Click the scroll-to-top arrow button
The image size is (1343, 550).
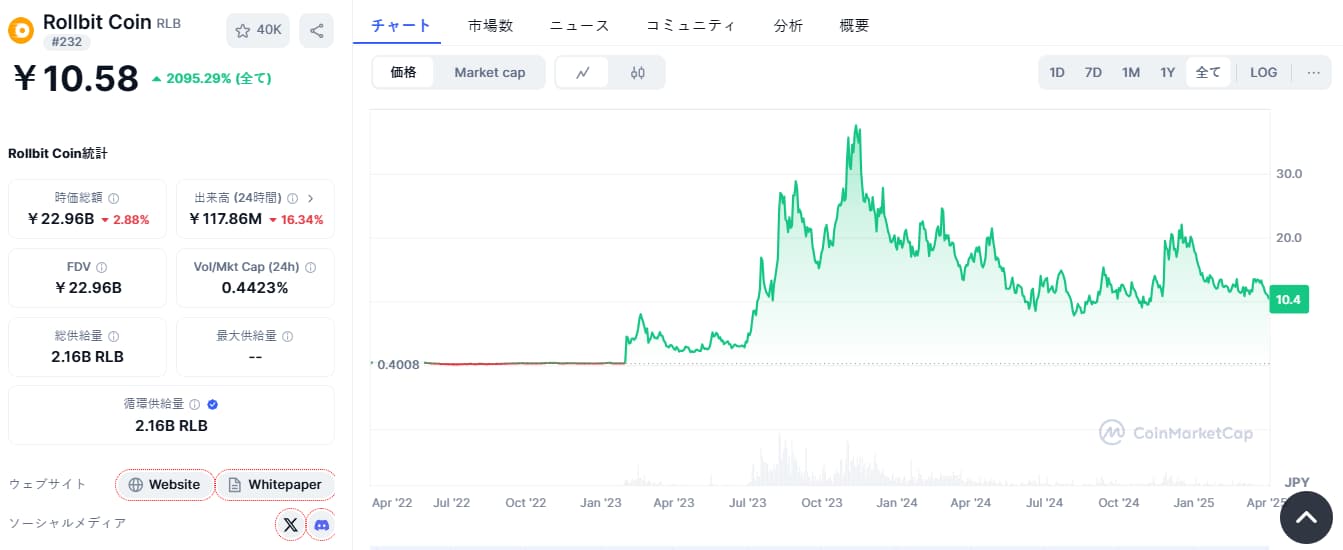(x=1306, y=518)
